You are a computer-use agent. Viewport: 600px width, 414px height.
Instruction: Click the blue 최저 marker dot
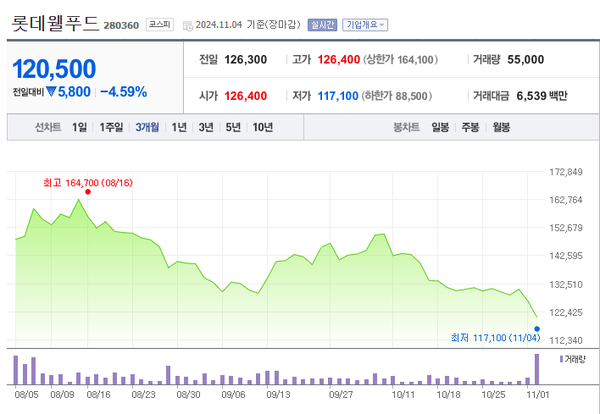click(x=537, y=329)
